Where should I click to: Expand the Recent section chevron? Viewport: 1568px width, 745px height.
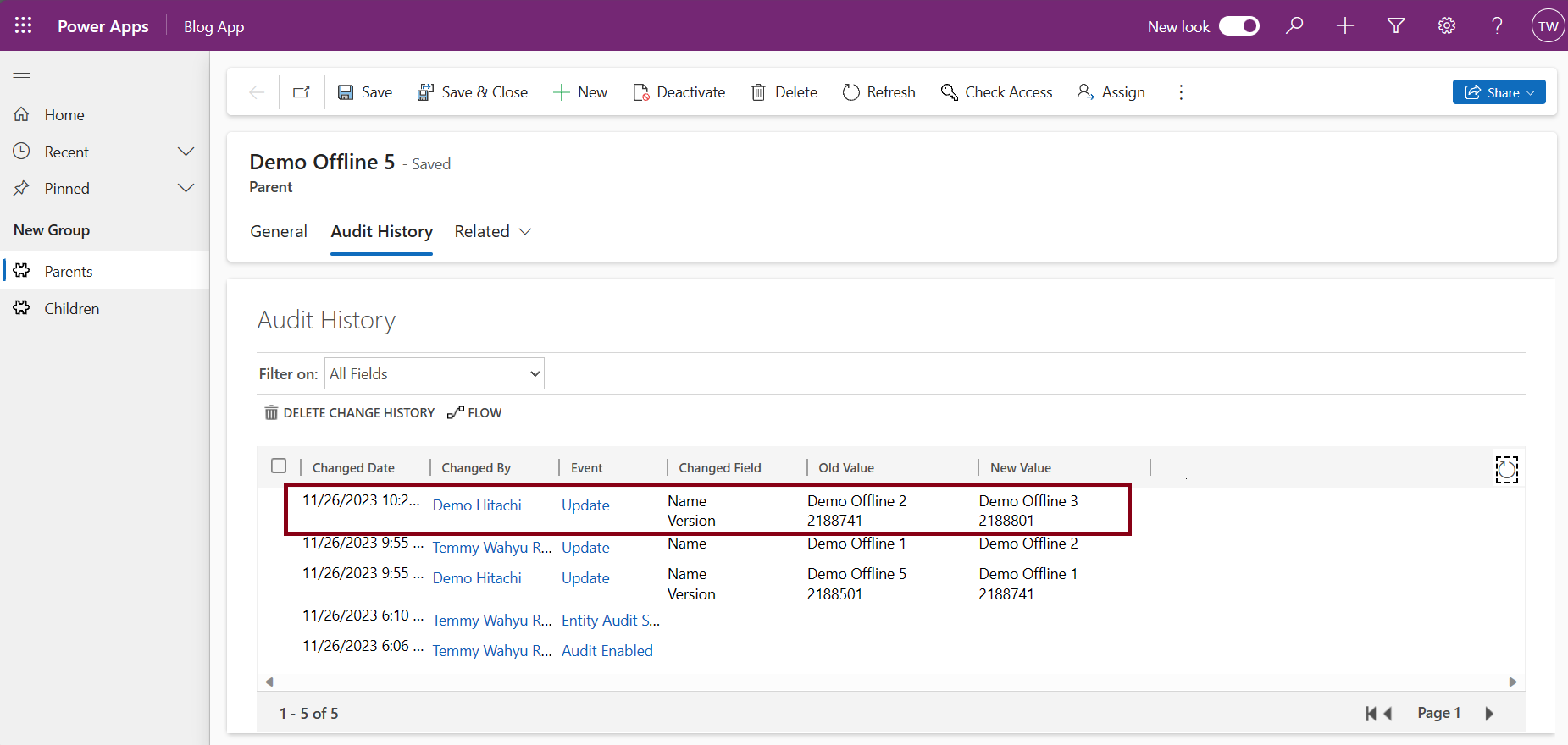click(186, 152)
